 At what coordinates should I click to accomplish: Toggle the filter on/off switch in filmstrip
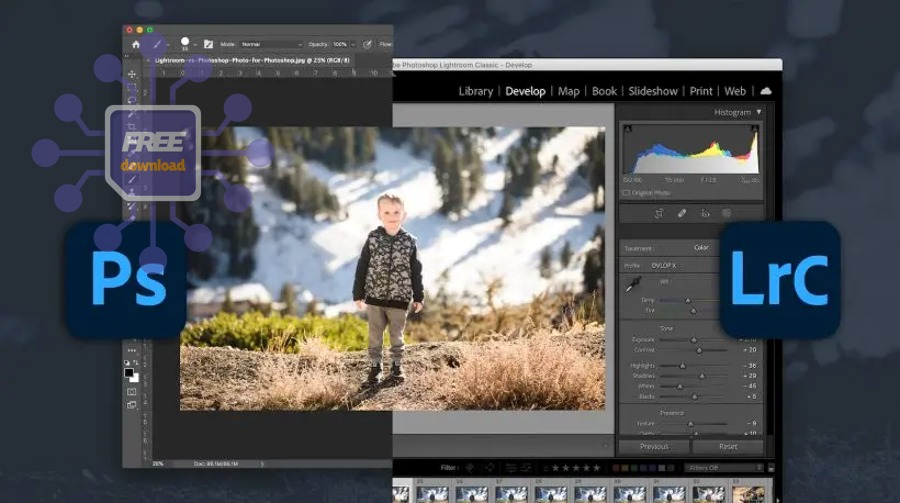tap(771, 468)
